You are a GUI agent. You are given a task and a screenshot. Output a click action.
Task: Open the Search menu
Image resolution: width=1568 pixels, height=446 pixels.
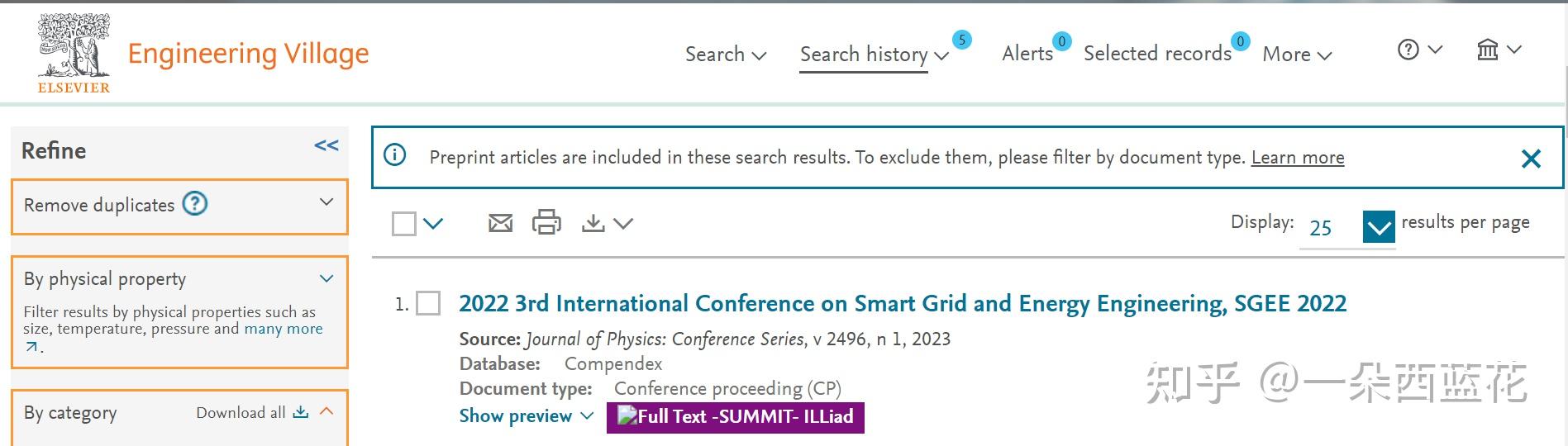click(725, 55)
